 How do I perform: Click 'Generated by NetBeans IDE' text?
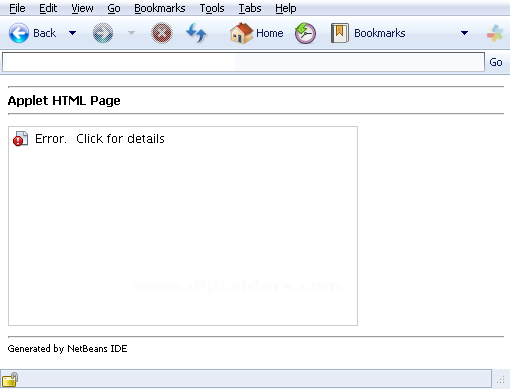(67, 349)
